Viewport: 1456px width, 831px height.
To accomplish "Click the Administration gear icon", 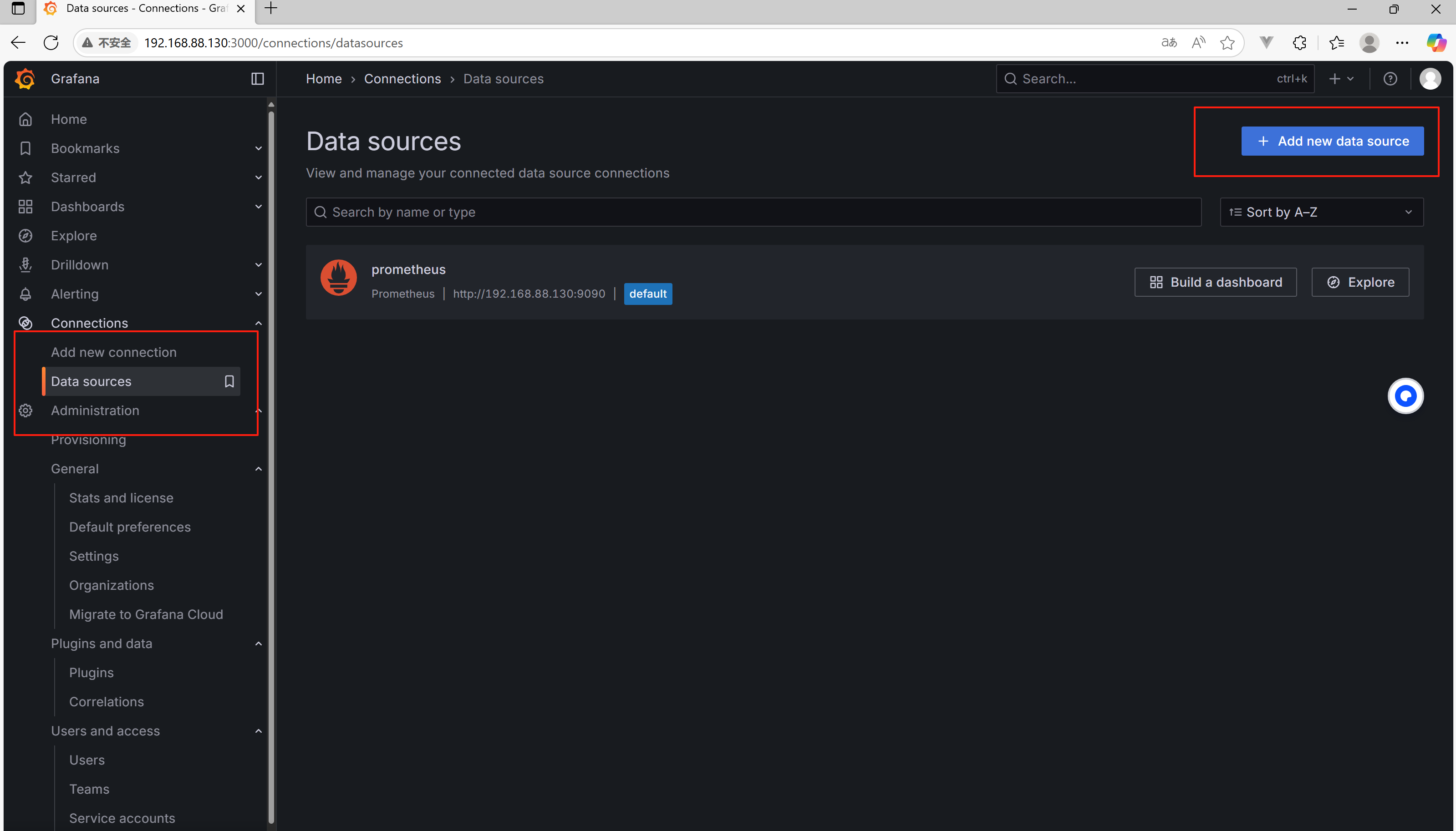I will click(x=25, y=410).
